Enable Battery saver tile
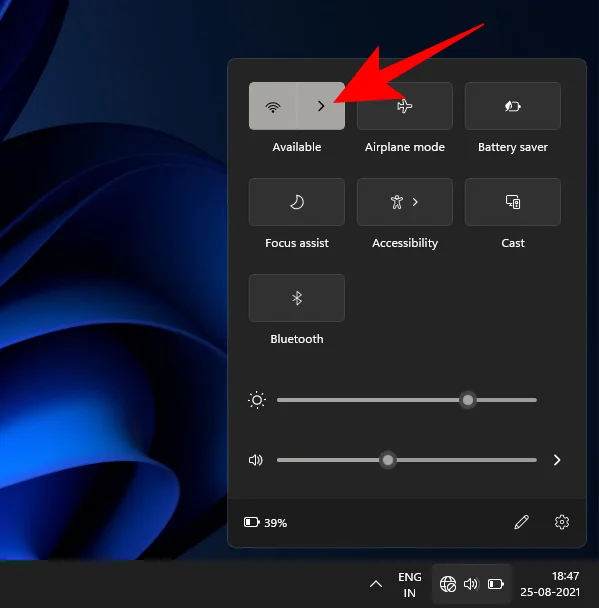 click(513, 106)
